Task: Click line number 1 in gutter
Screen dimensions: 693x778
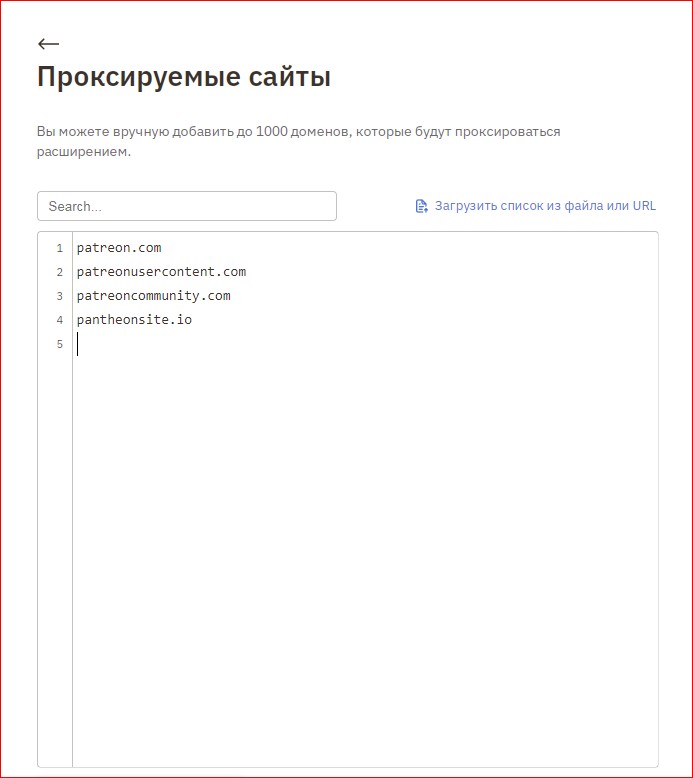Action: pos(59,248)
